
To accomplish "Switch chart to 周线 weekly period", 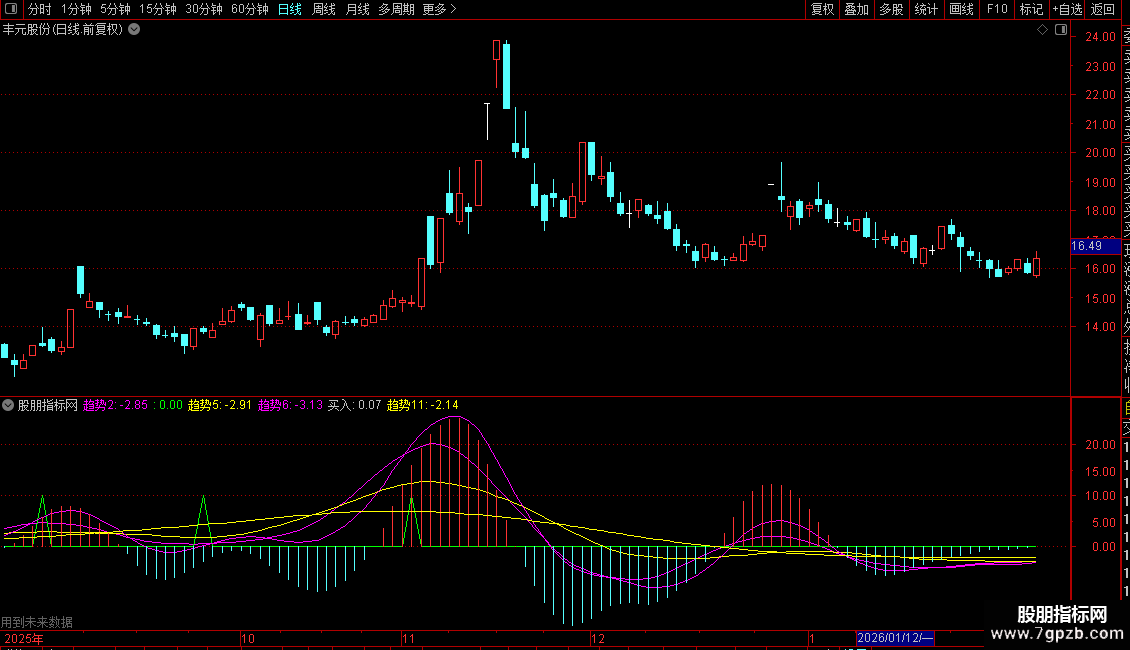I will tap(323, 10).
